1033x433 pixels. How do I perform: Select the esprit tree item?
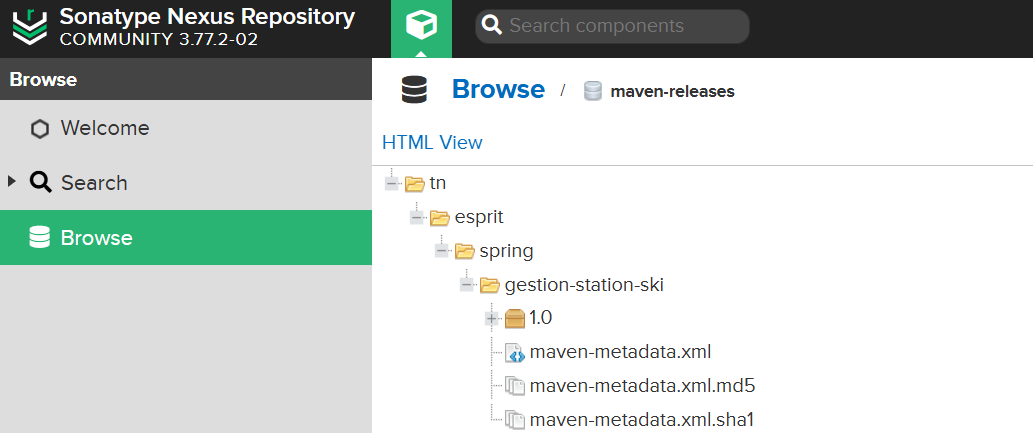[x=479, y=217]
